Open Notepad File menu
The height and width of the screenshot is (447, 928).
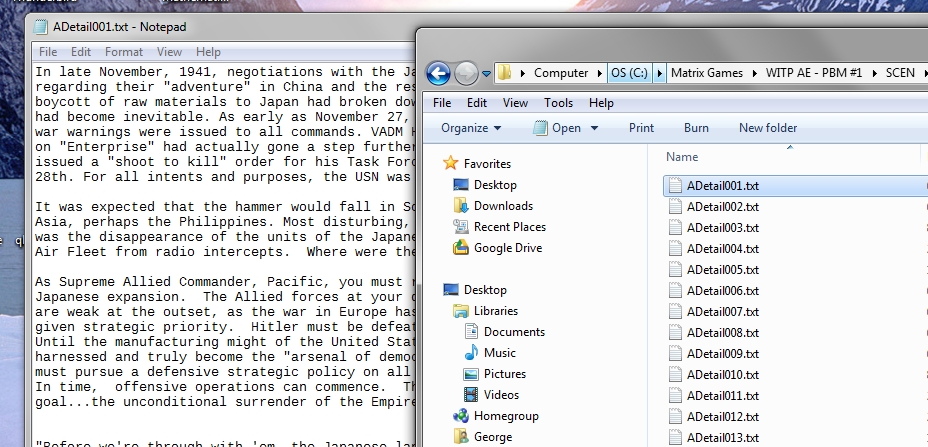(48, 52)
